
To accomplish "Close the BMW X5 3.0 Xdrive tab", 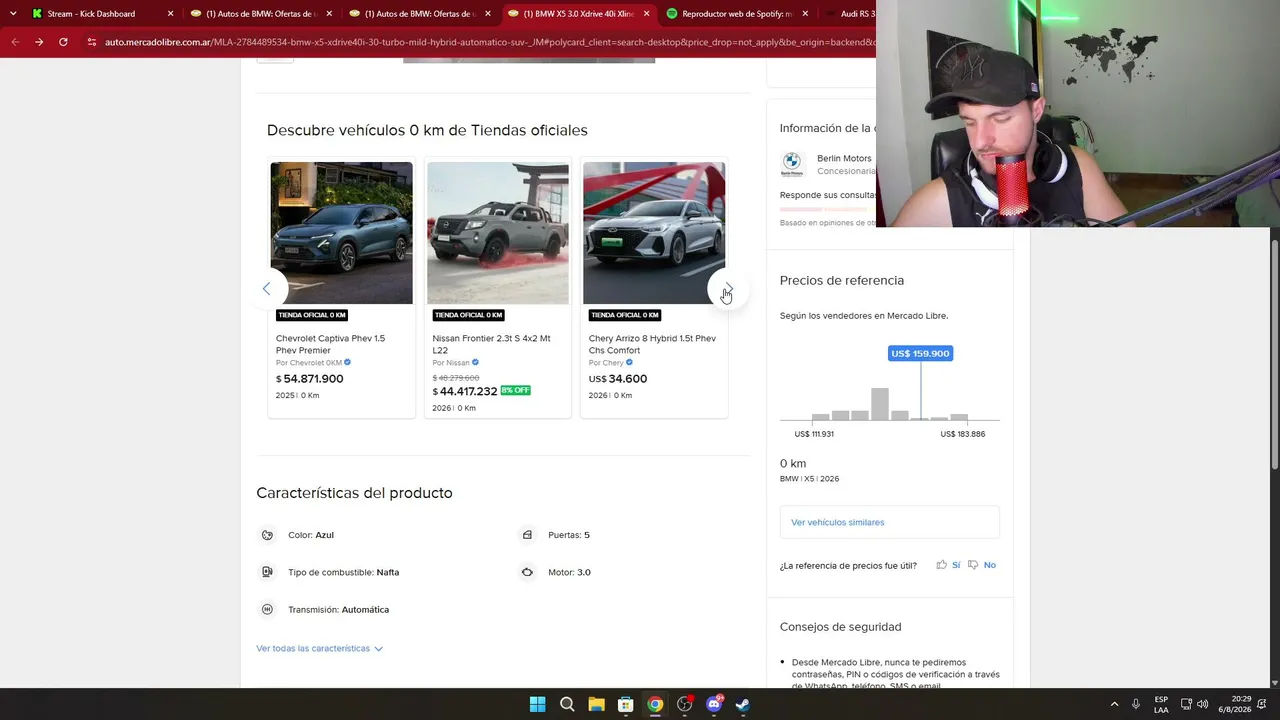I will click(646, 14).
